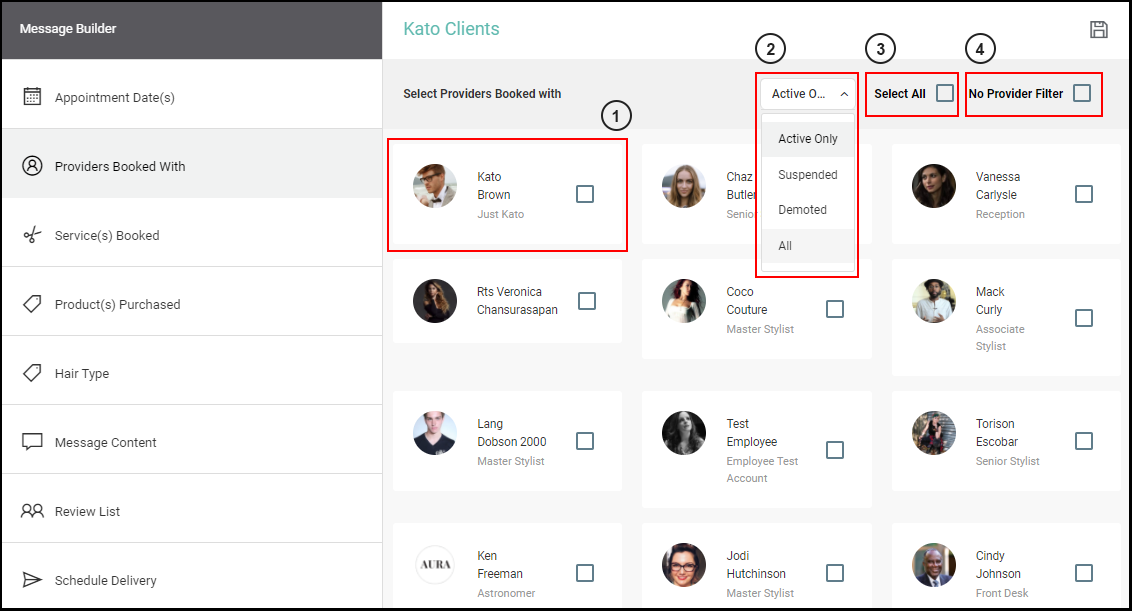Go to the Message Content step
The width and height of the screenshot is (1132, 611).
tap(192, 442)
